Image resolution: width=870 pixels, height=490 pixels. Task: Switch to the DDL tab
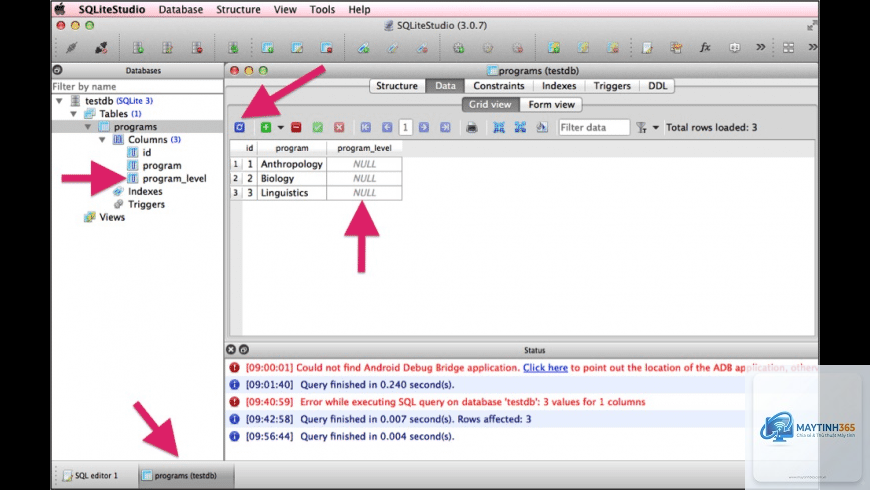(657, 85)
